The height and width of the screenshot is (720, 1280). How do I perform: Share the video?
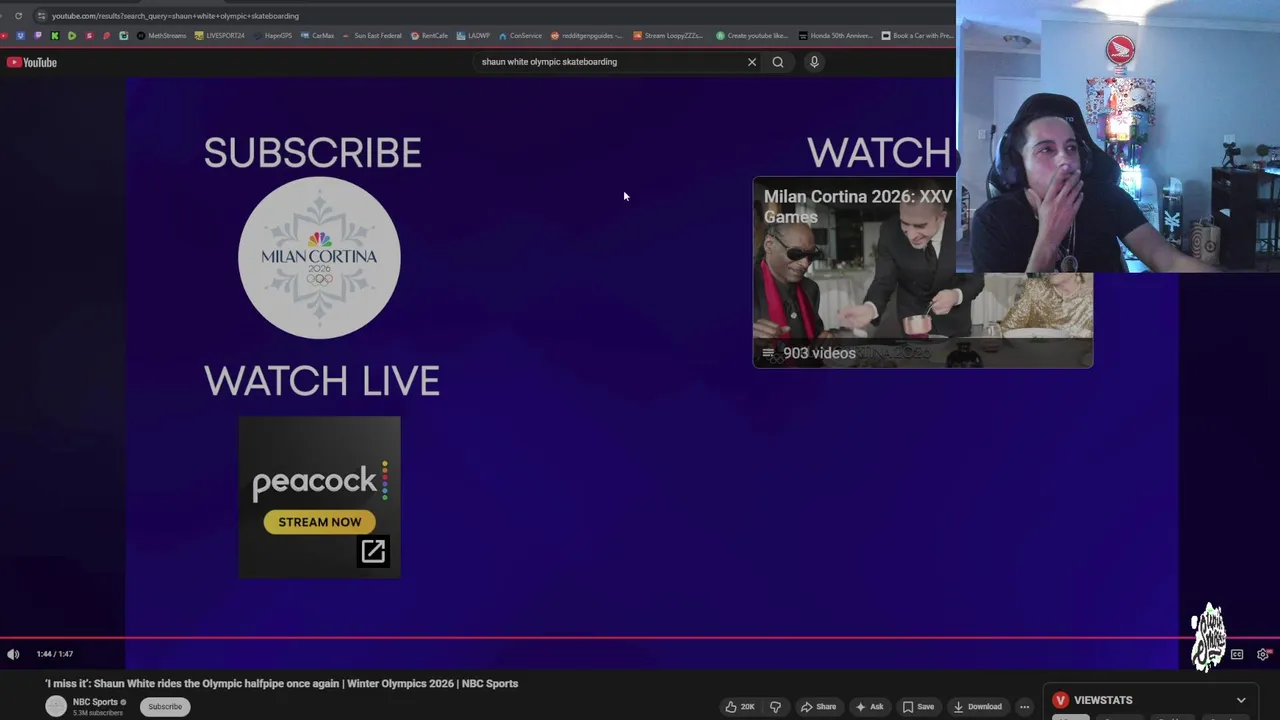tap(818, 707)
